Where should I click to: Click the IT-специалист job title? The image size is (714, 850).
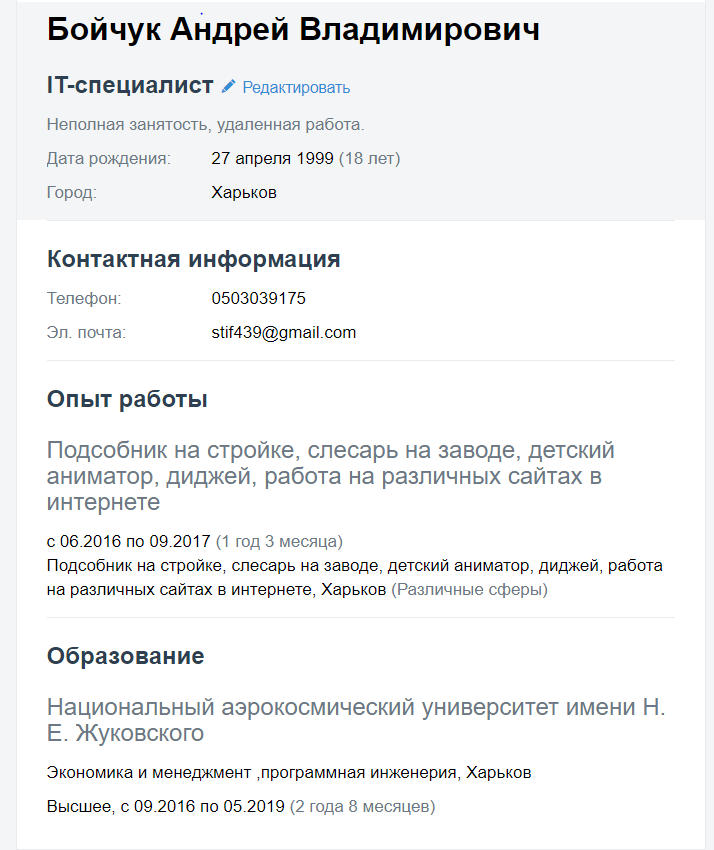[x=130, y=85]
